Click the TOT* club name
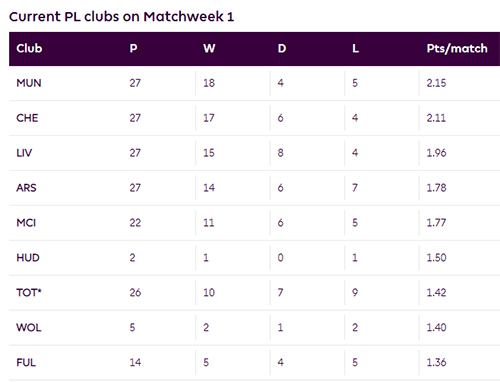This screenshot has width=500, height=382. tap(29, 293)
